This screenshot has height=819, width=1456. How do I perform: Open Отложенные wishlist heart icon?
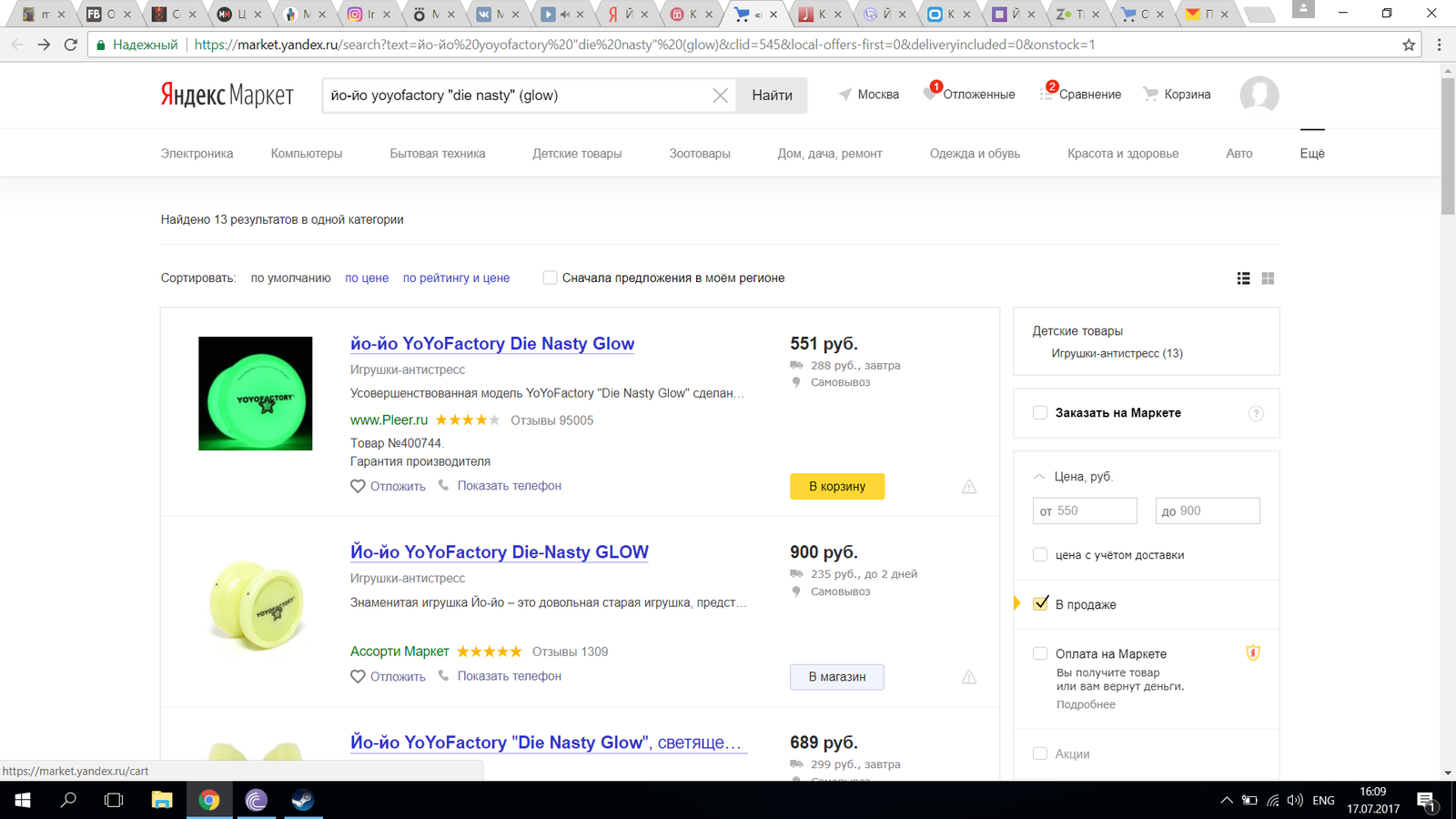(932, 93)
